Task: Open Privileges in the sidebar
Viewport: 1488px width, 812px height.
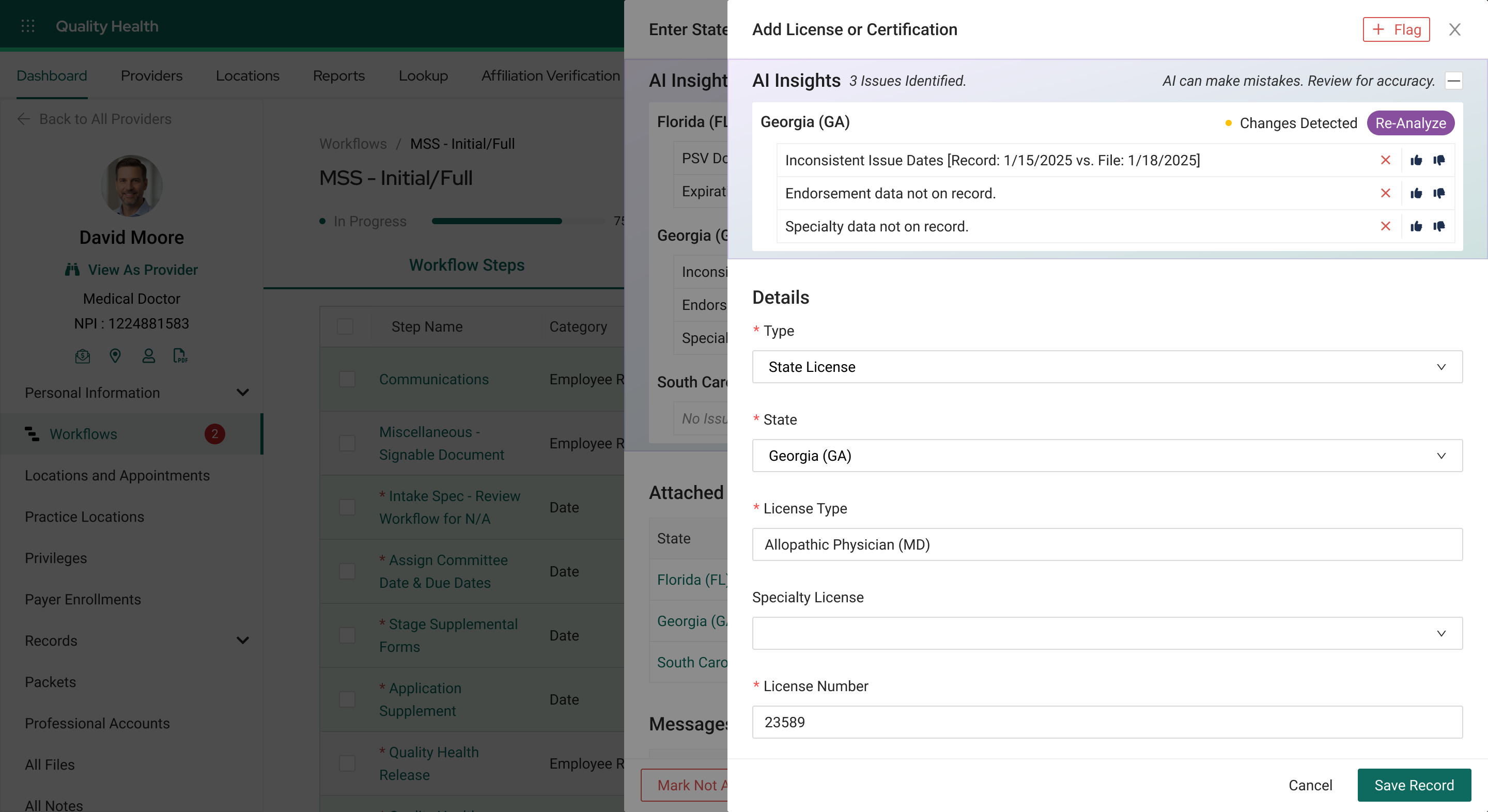Action: (56, 558)
